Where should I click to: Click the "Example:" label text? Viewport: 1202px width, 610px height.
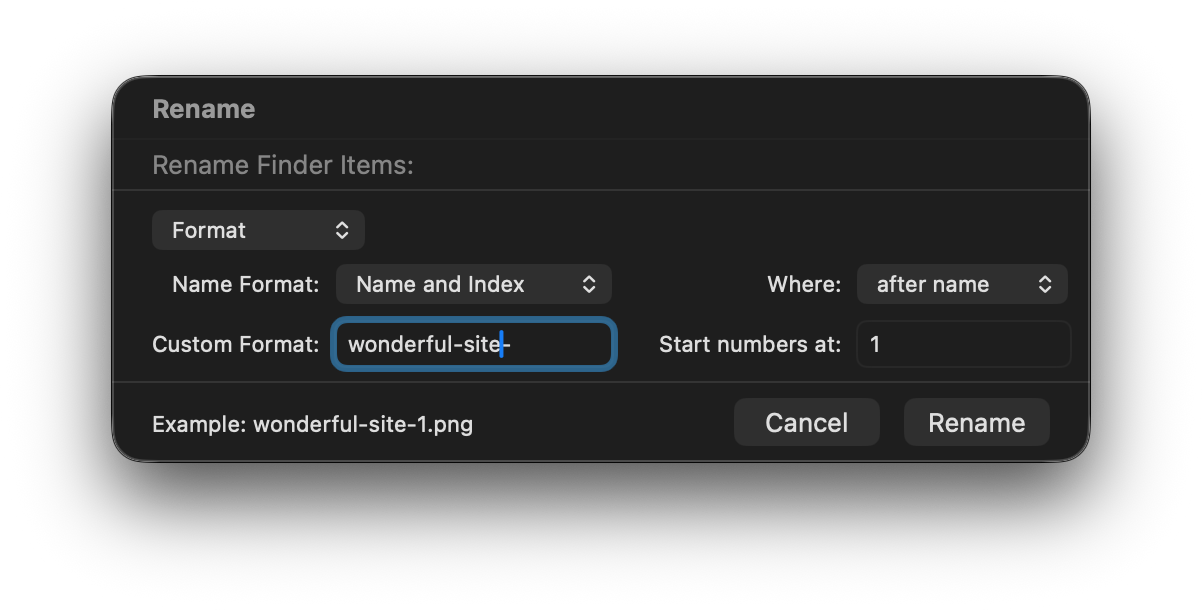(199, 424)
